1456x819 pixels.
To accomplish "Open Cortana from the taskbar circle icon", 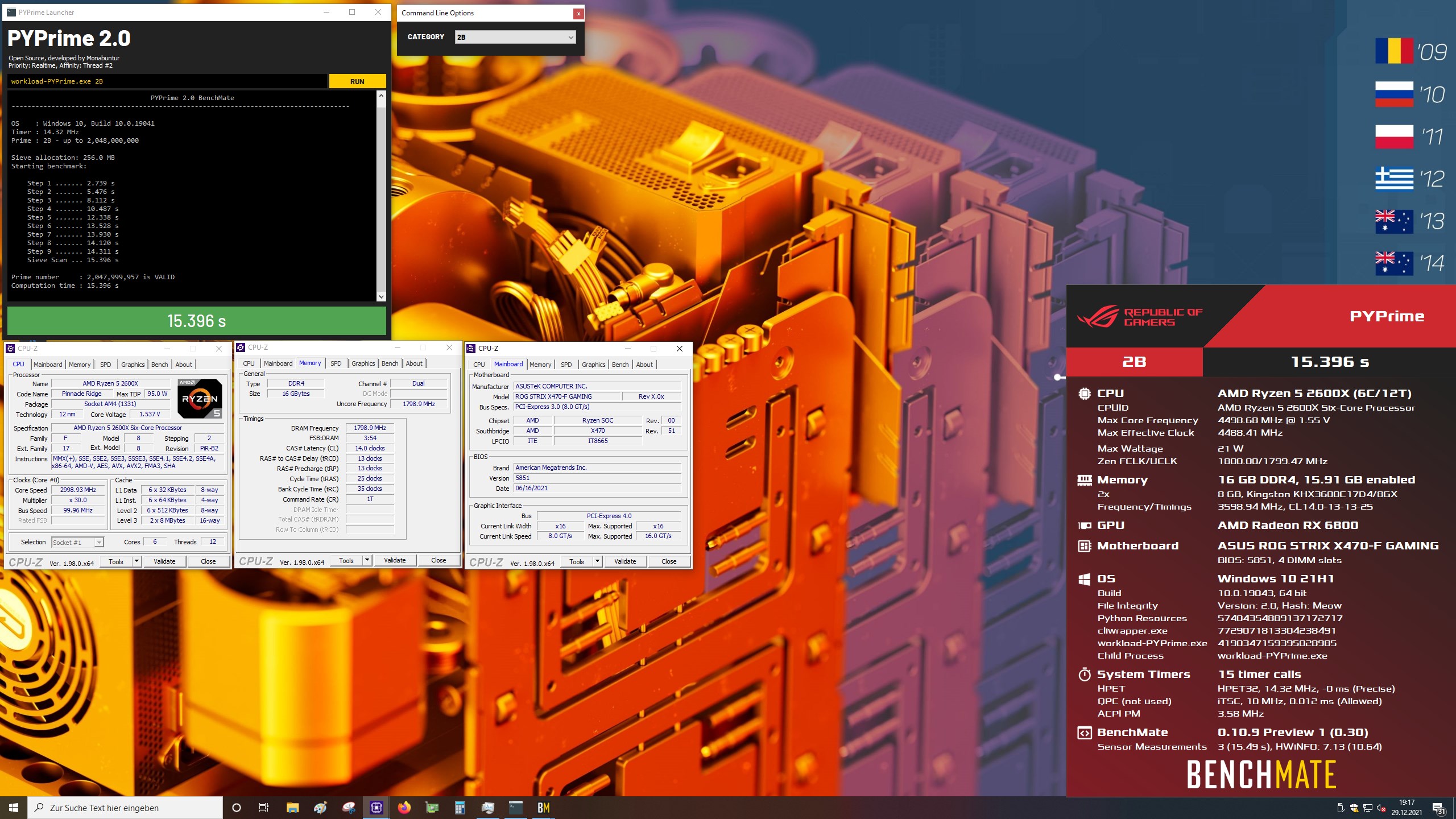I will (x=237, y=808).
